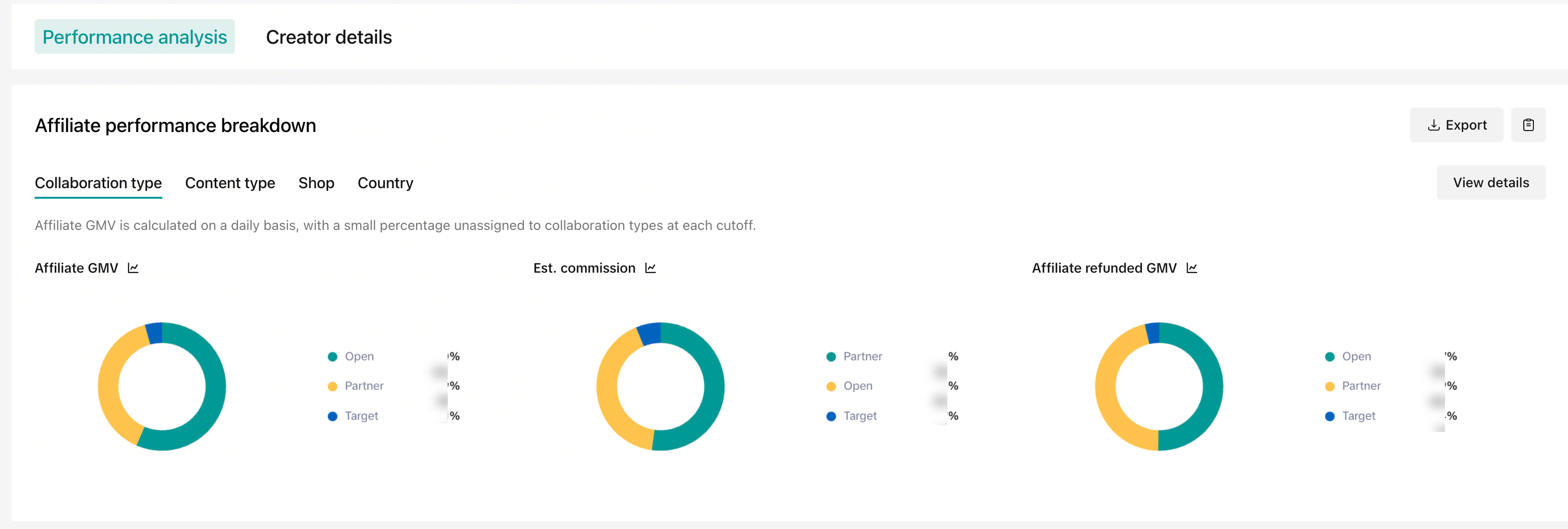Toggle Target legend entry under Affiliate refunded GMV
Screen dimensions: 1568x529
click(1358, 417)
